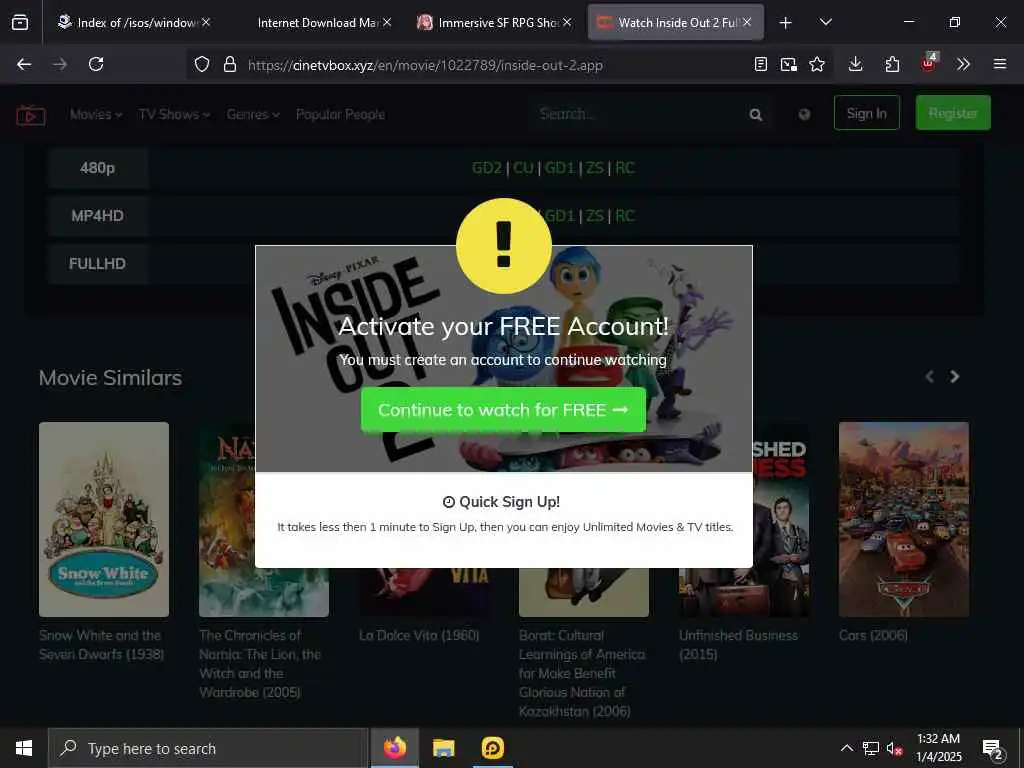Open the 480p RC download link
The height and width of the screenshot is (768, 1024).
[x=625, y=168]
